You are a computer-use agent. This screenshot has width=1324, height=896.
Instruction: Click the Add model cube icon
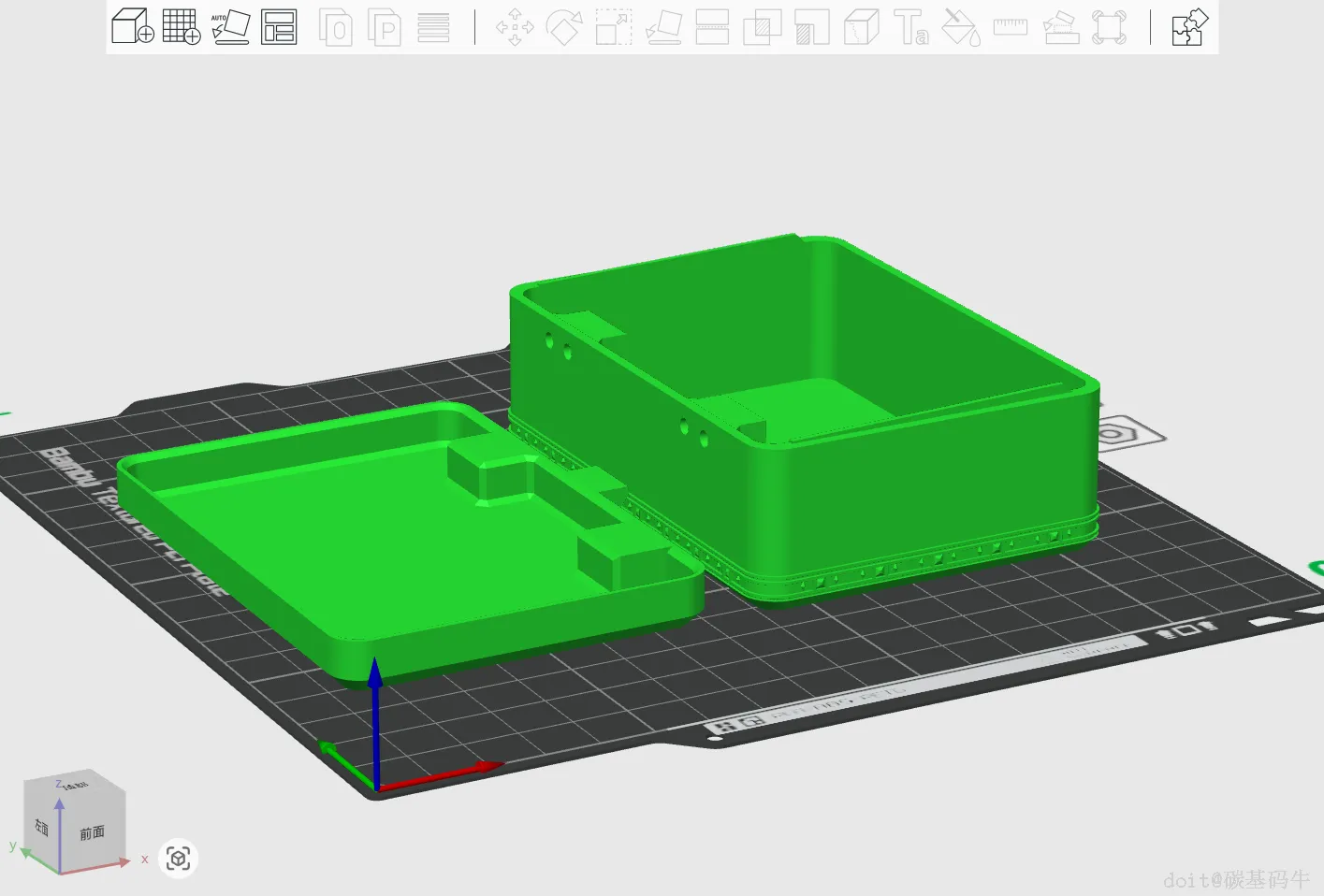tap(132, 26)
